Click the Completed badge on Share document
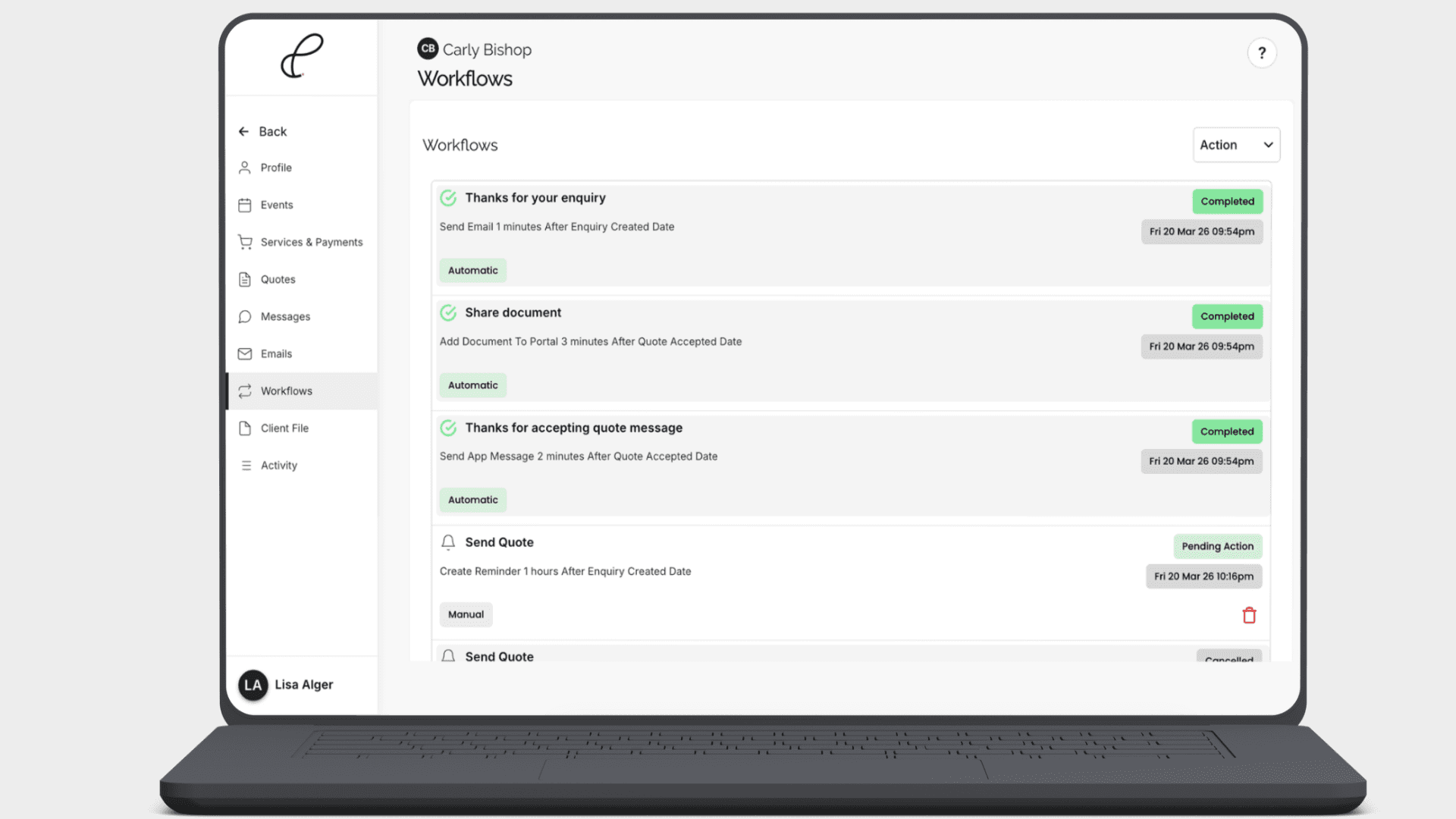Image resolution: width=1456 pixels, height=819 pixels. [1226, 316]
